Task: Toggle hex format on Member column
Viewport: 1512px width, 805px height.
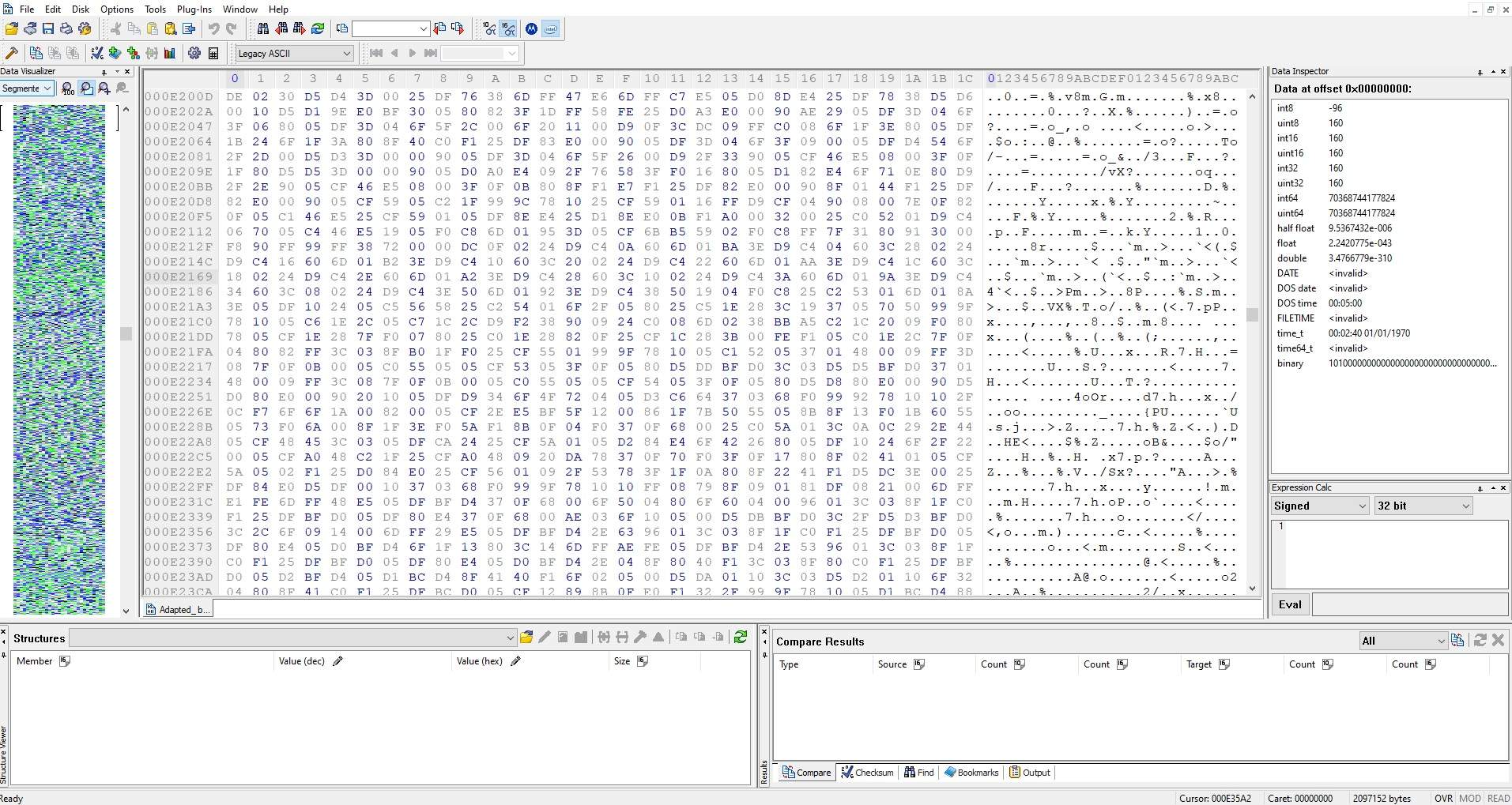Action: click(x=65, y=661)
